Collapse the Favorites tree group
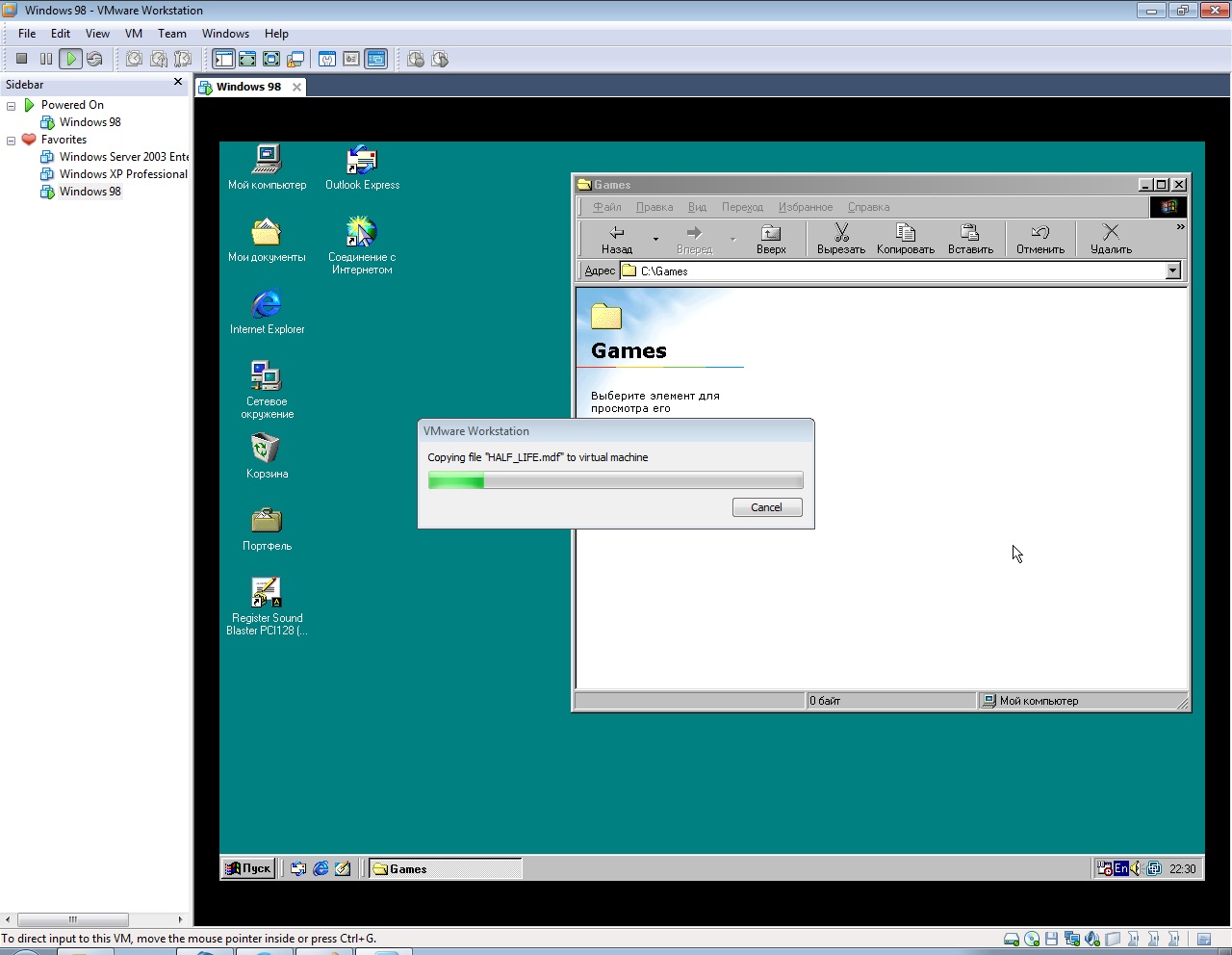Screen dimensions: 1232x955 (11, 141)
